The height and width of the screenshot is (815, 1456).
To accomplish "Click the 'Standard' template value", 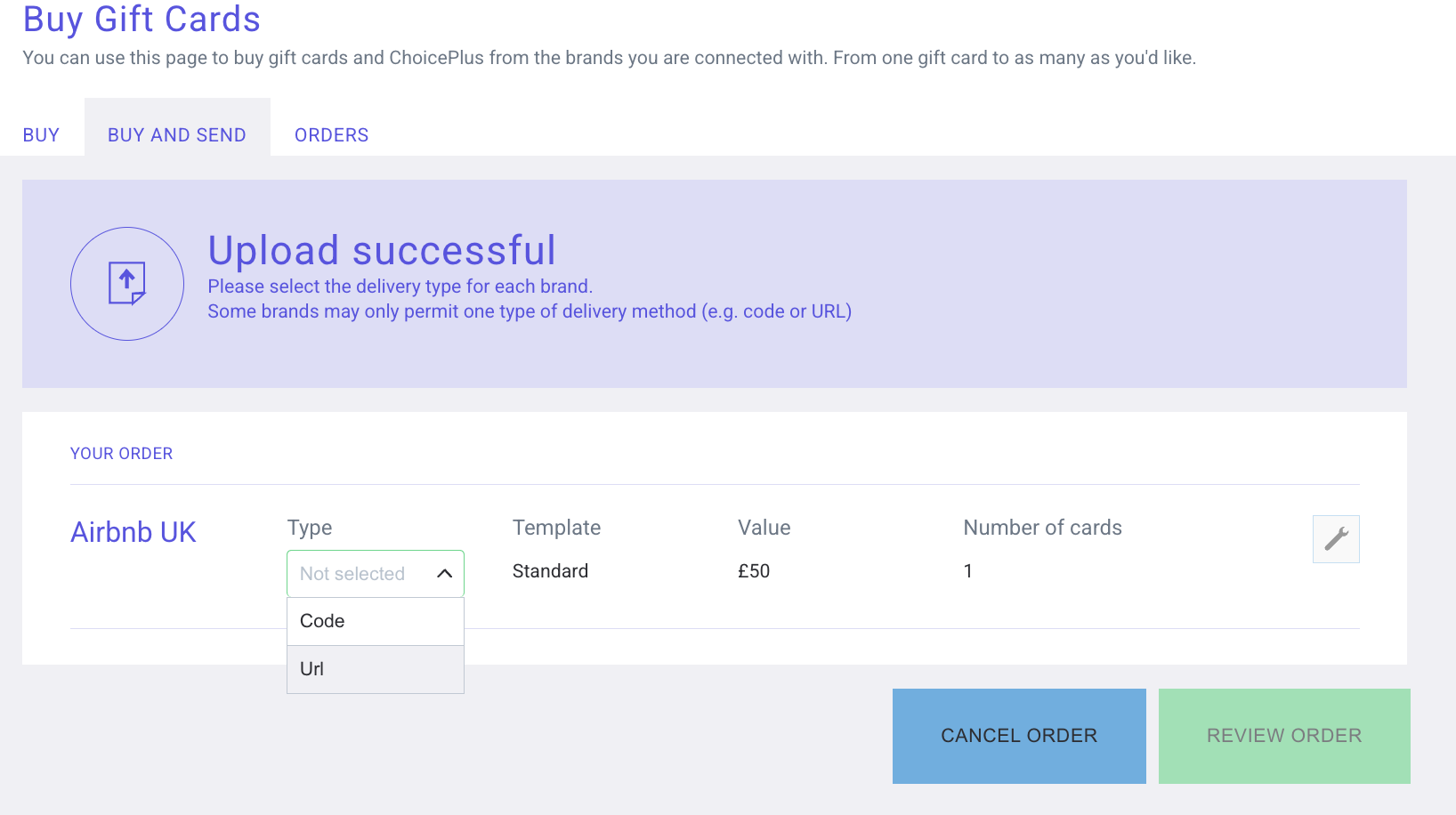I will 550,571.
